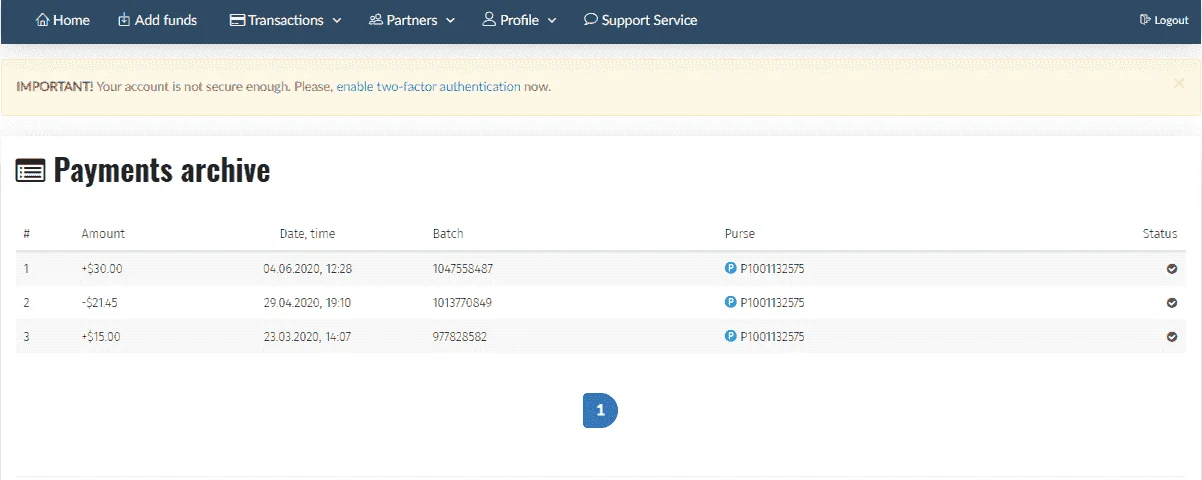Click the Date, time column header
Screen dimensions: 1202x480
coord(308,234)
